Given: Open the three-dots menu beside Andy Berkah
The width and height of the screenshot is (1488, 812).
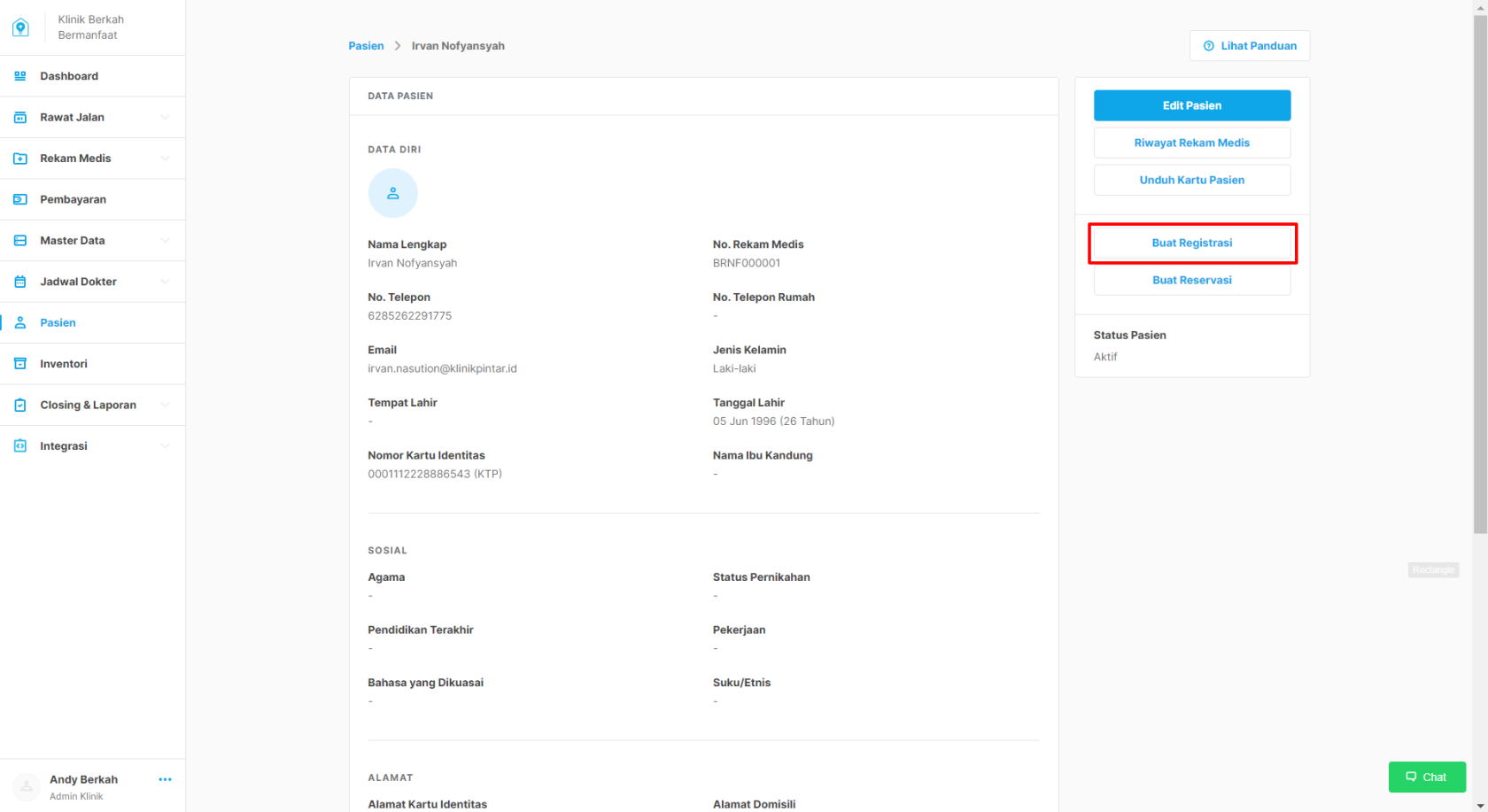Looking at the screenshot, I should pos(165,779).
